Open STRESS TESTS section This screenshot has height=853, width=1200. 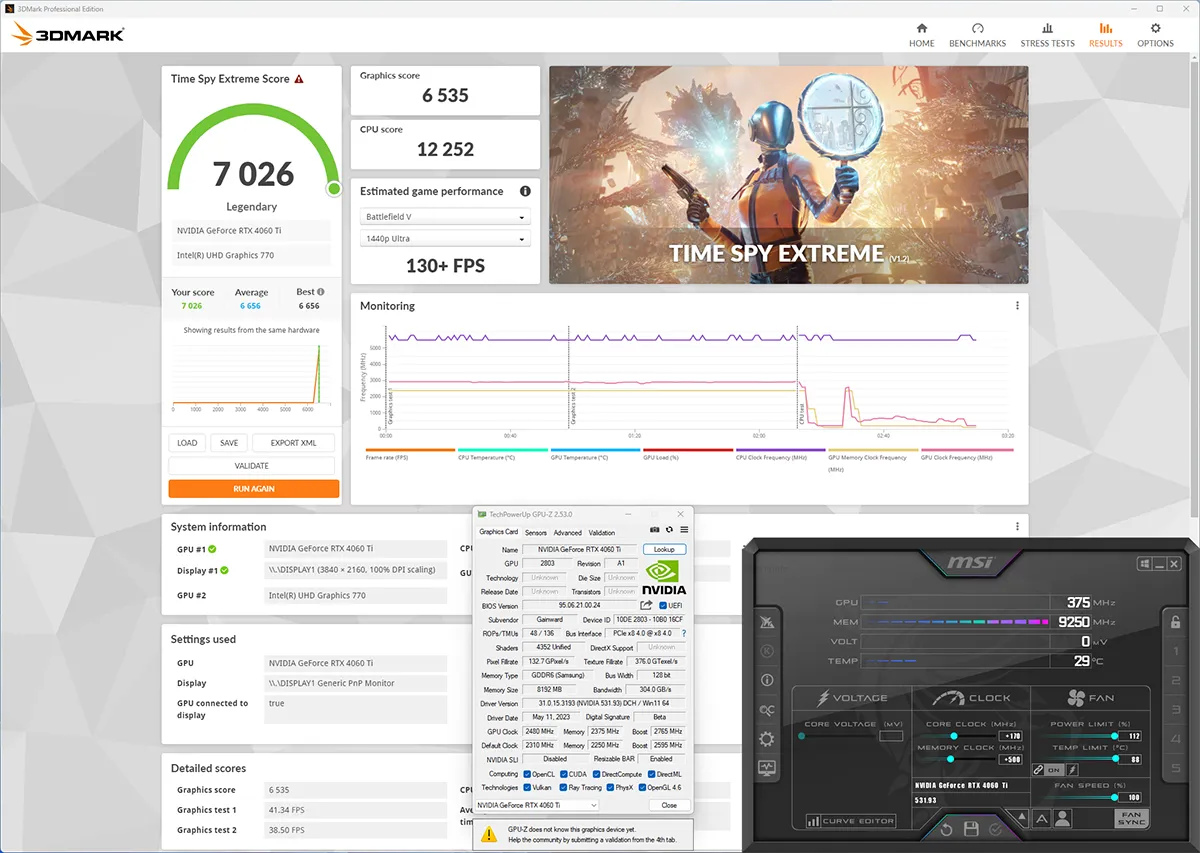pyautogui.click(x=1047, y=35)
